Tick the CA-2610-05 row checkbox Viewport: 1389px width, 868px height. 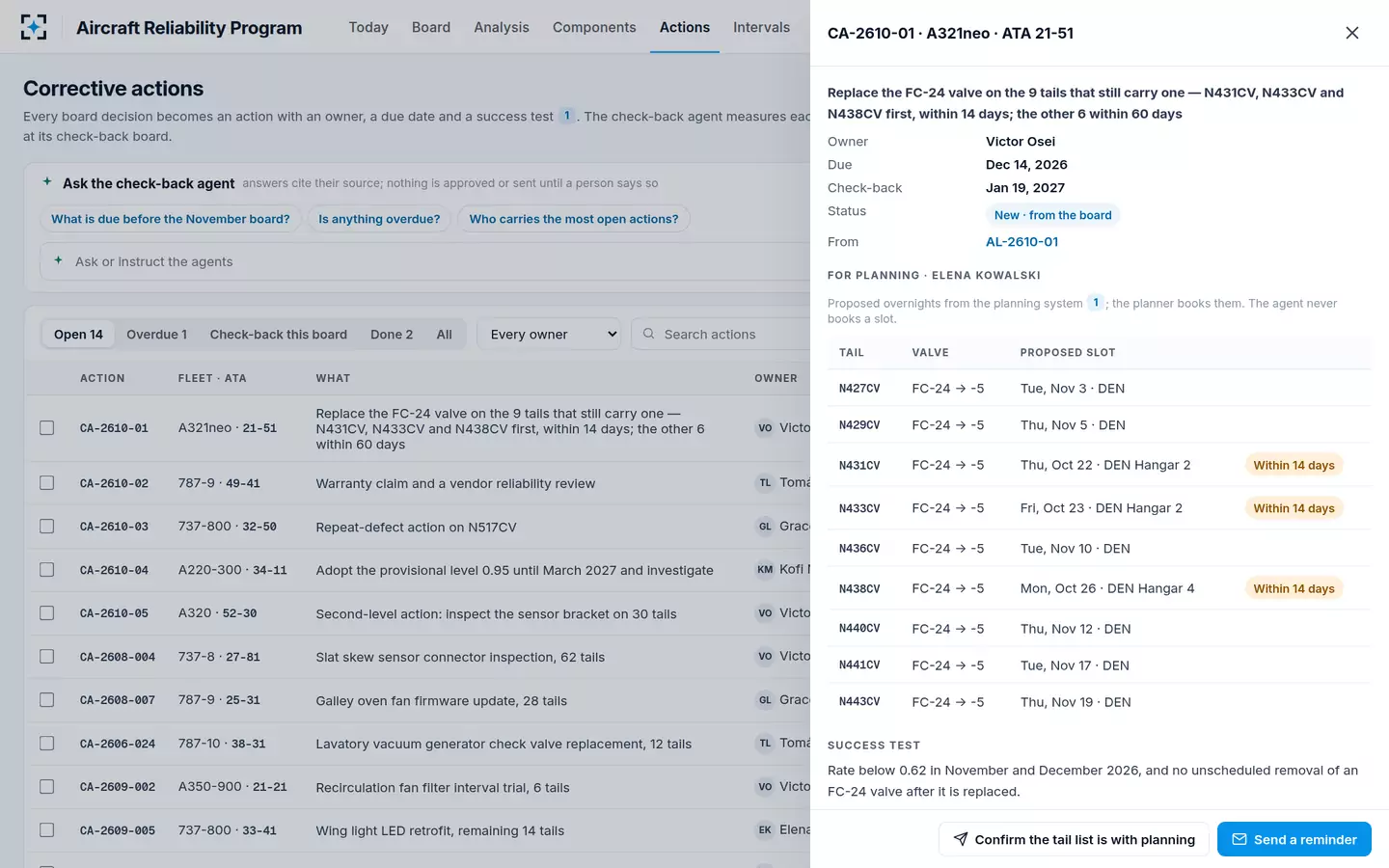click(x=46, y=613)
